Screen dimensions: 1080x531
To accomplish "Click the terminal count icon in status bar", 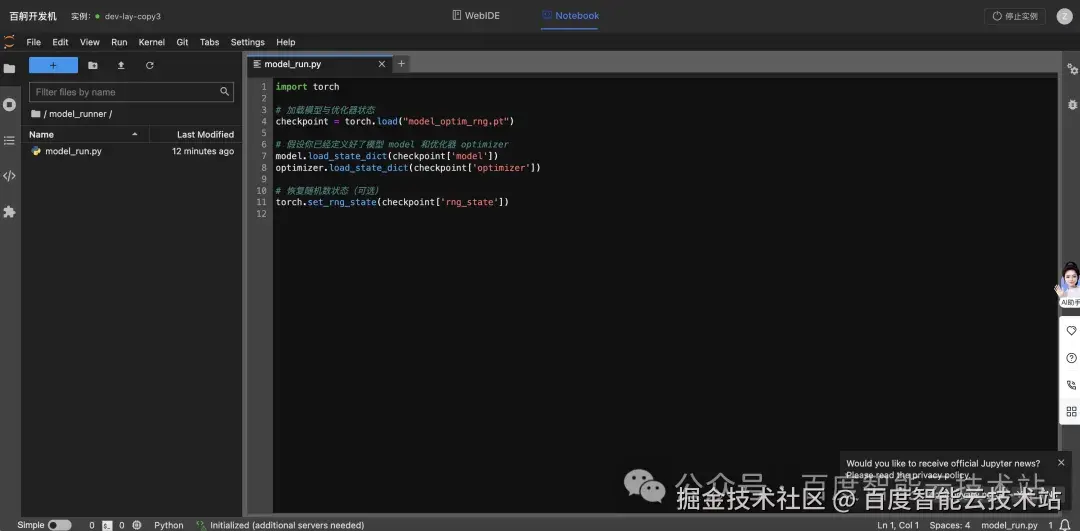I will [x=107, y=525].
